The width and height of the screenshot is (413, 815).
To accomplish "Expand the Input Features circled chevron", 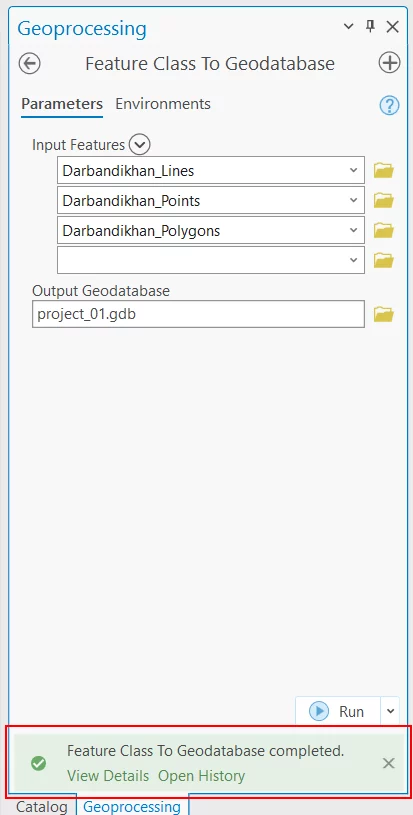I will (139, 144).
